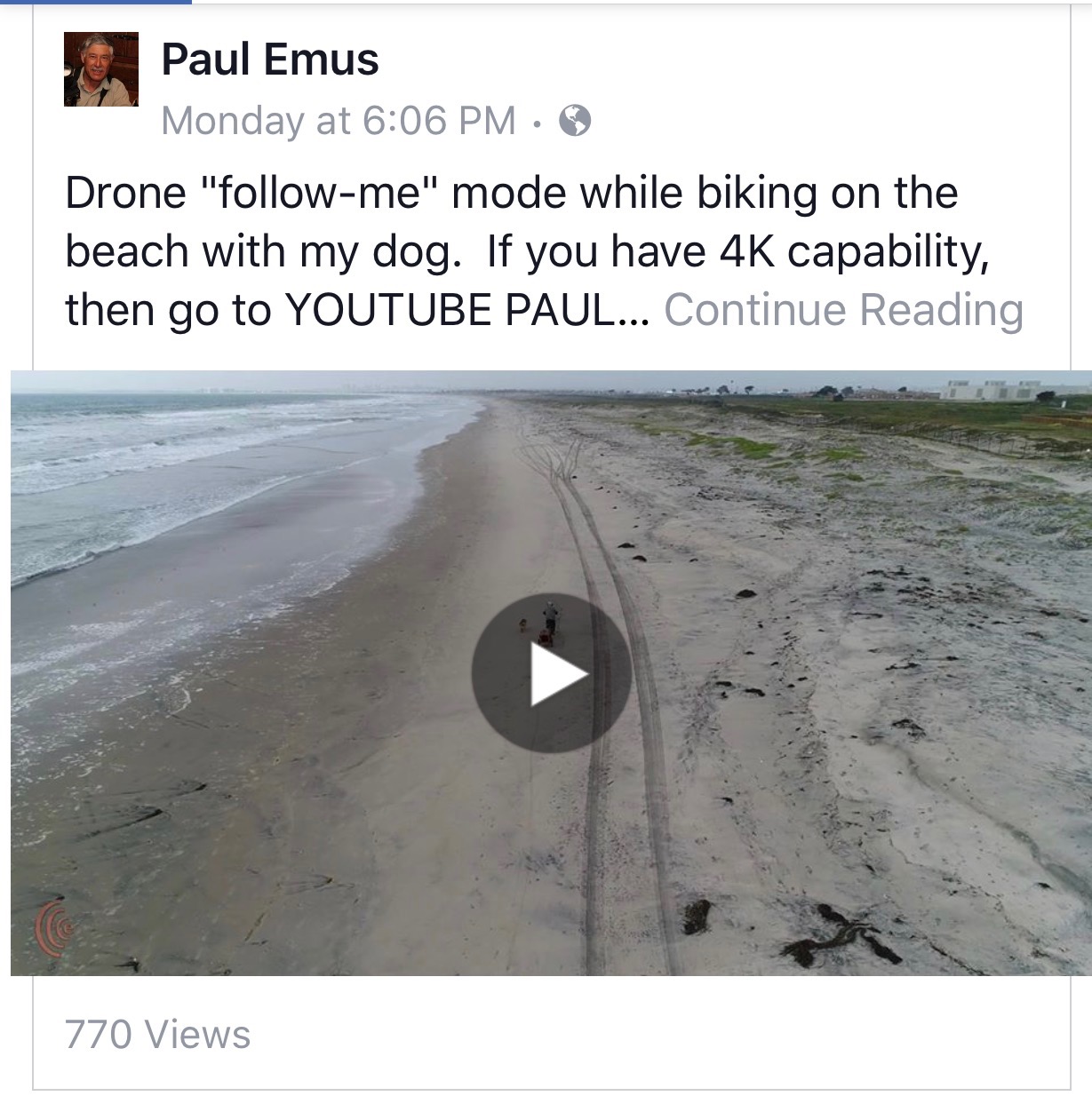Click the dog beside the cyclist
Viewport: 1092px width, 1112px height.
522,625
